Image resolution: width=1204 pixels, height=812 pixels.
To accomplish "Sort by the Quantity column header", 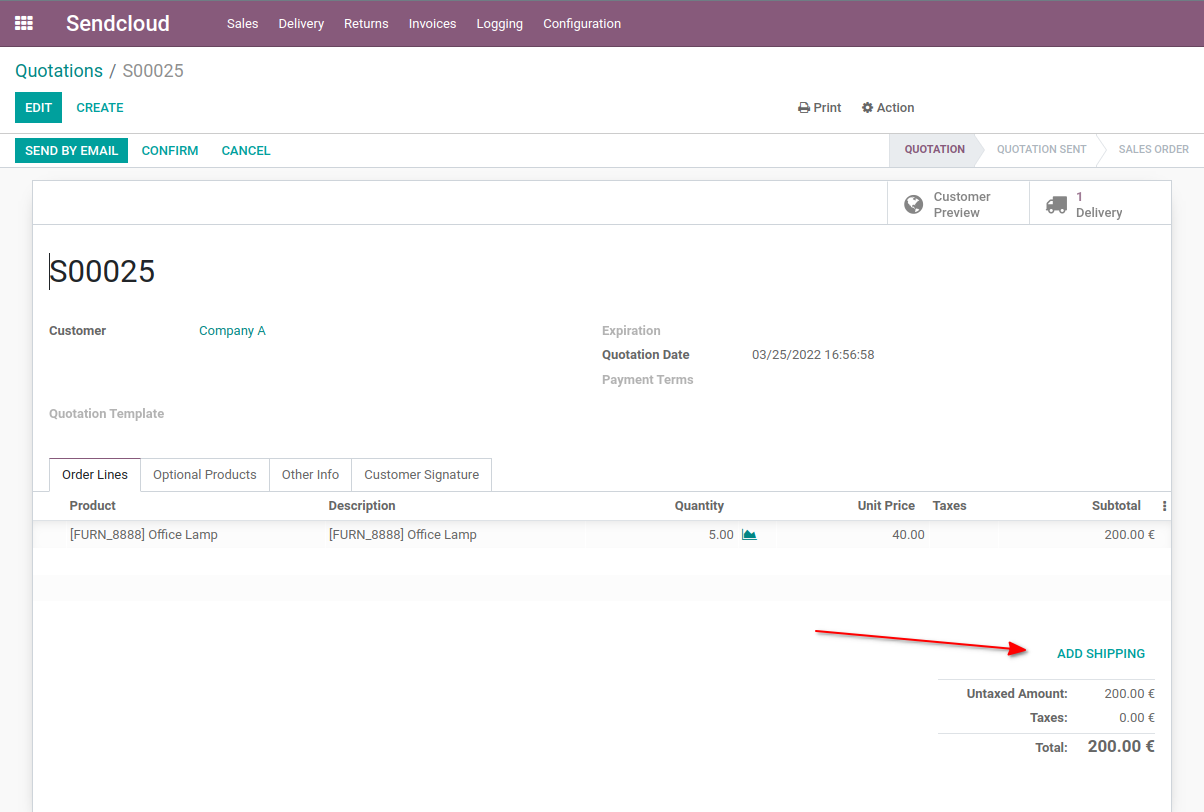I will tap(699, 506).
